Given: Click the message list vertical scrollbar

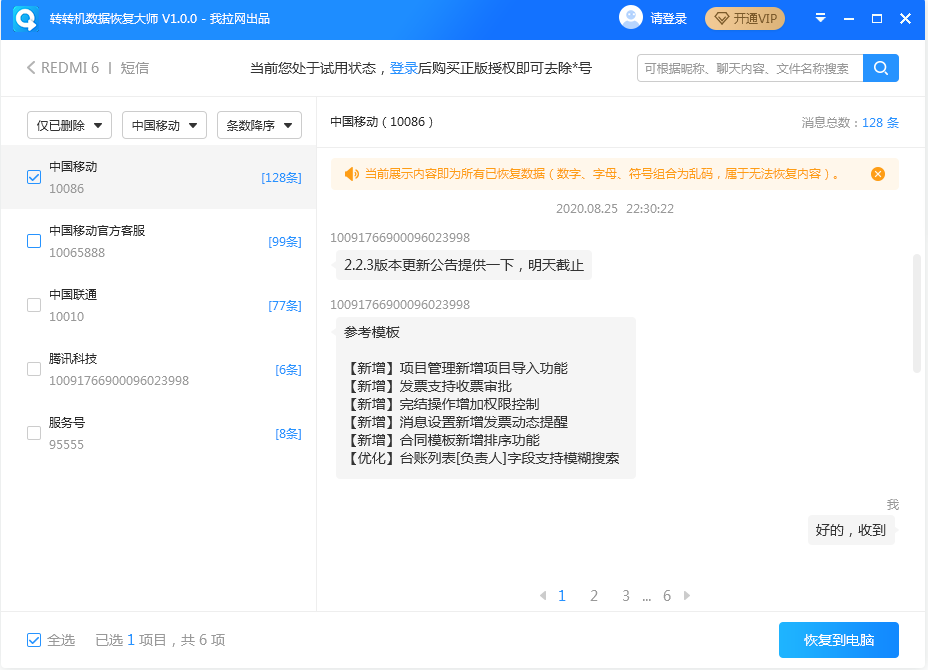Looking at the screenshot, I should click(x=917, y=313).
